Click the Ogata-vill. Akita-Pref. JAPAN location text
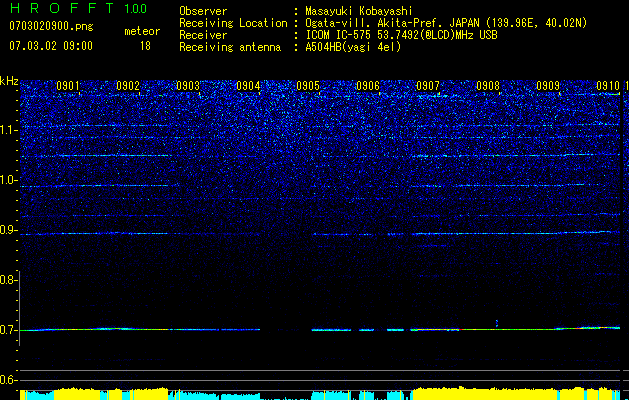Image resolution: width=629 pixels, height=400 pixels. click(446, 23)
